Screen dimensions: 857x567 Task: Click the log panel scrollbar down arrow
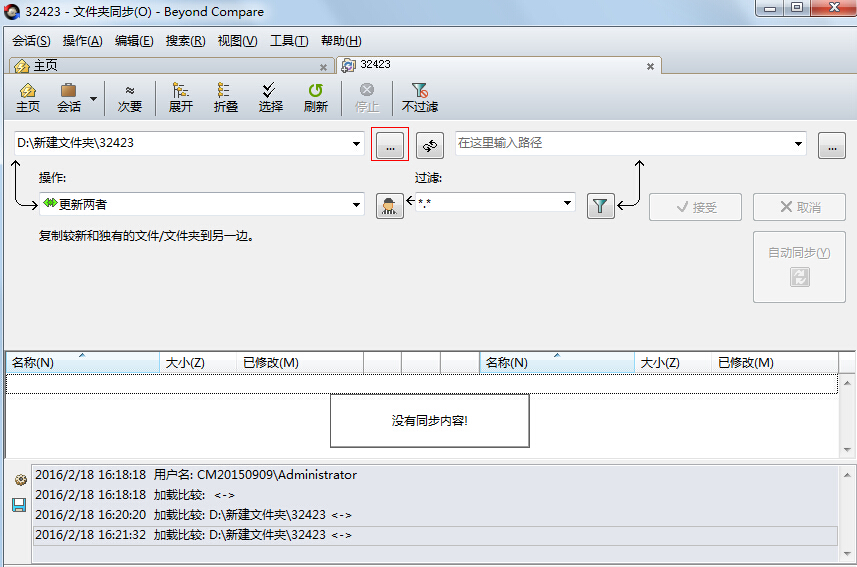click(x=847, y=554)
